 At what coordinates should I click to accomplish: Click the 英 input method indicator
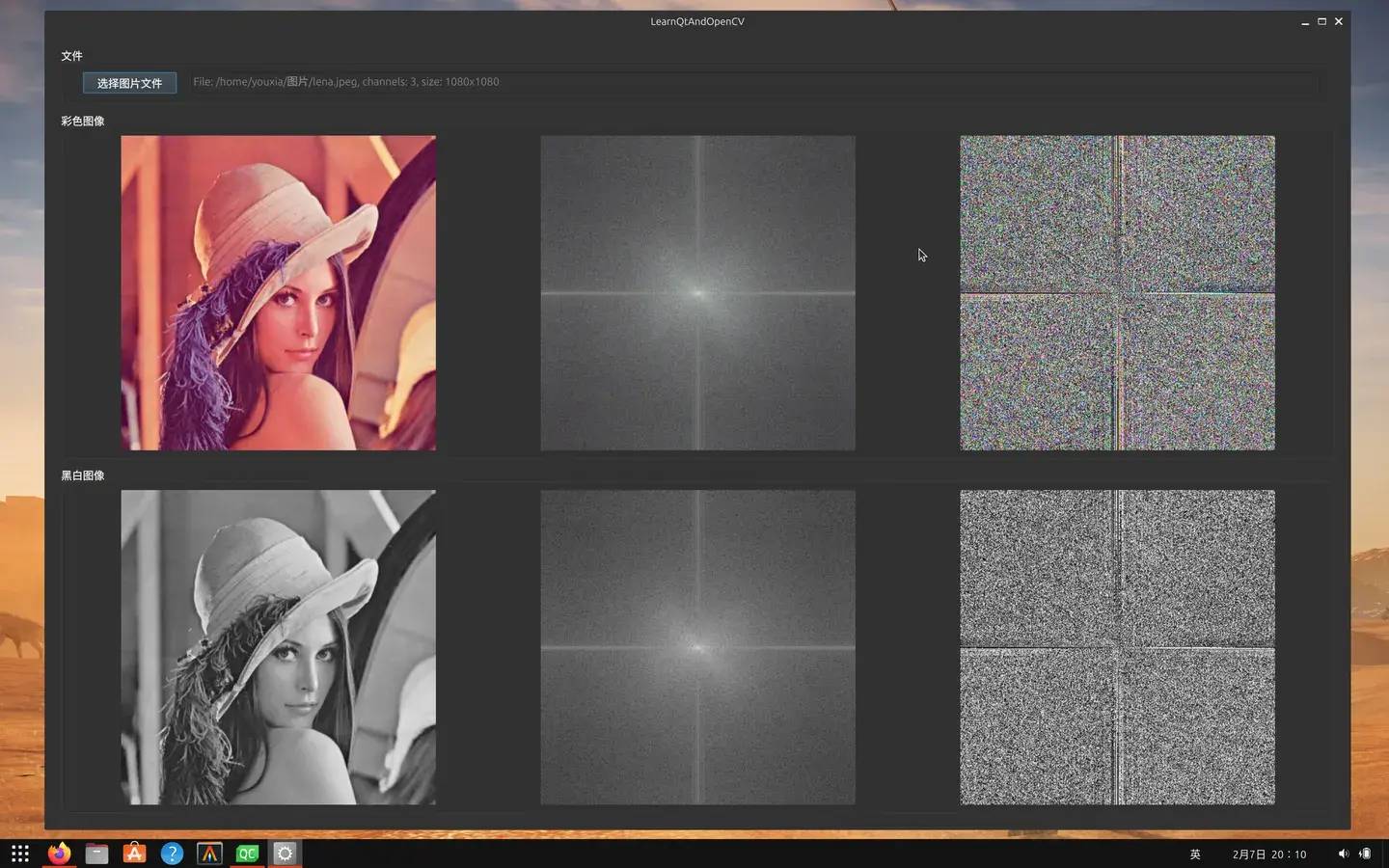1195,854
